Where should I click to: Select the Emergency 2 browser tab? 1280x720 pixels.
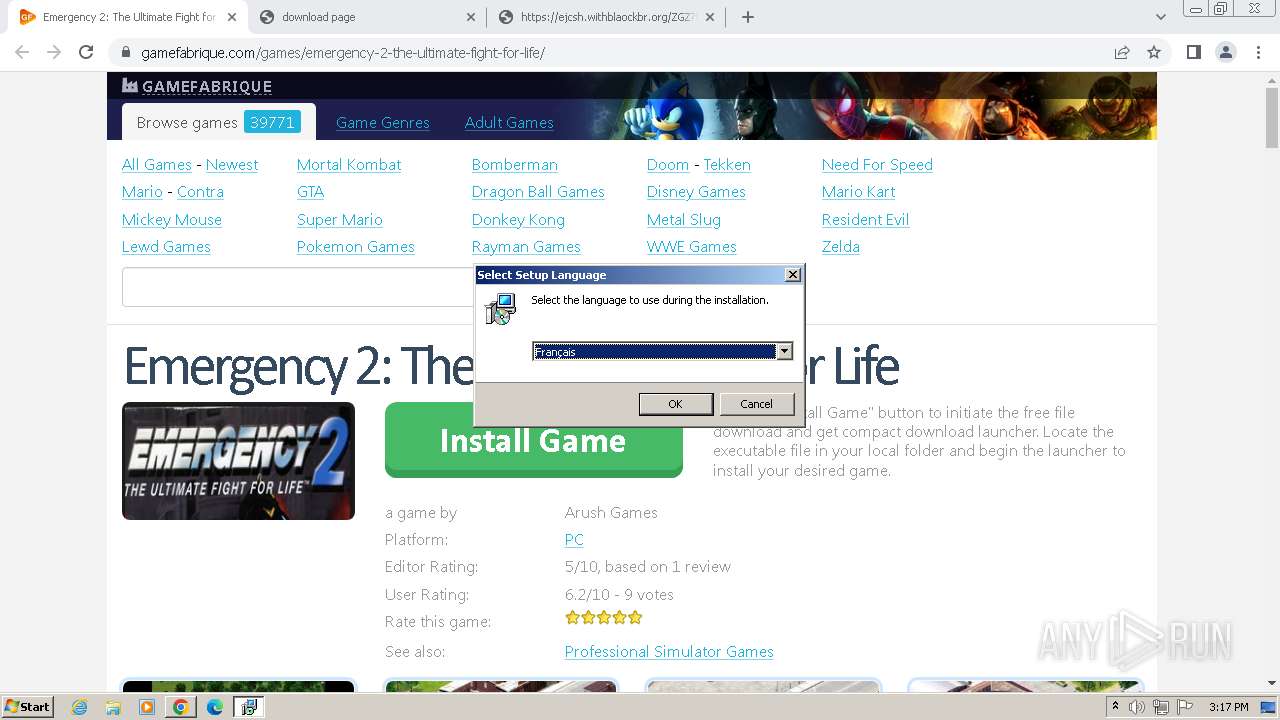127,17
